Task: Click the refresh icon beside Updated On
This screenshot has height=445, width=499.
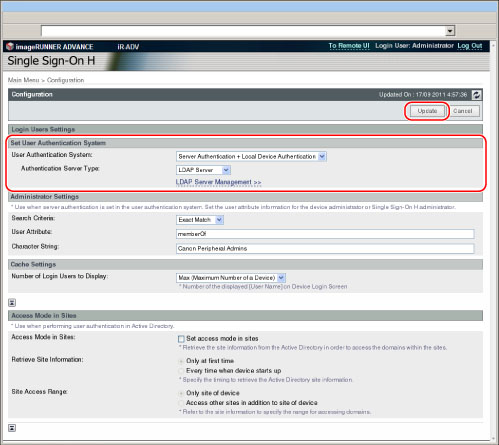Action: pos(476,95)
